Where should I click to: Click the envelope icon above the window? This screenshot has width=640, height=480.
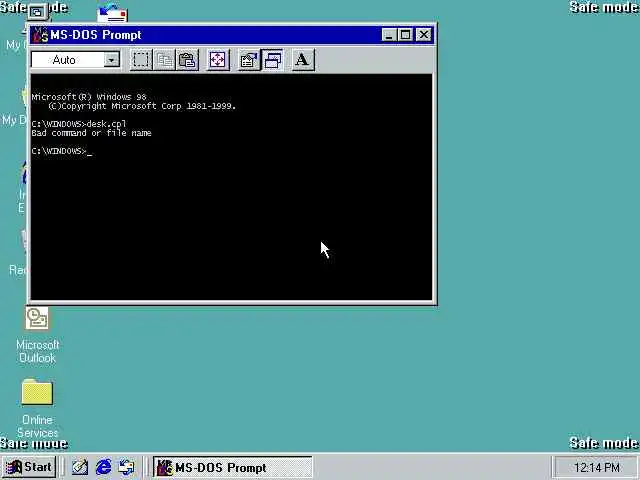point(112,12)
